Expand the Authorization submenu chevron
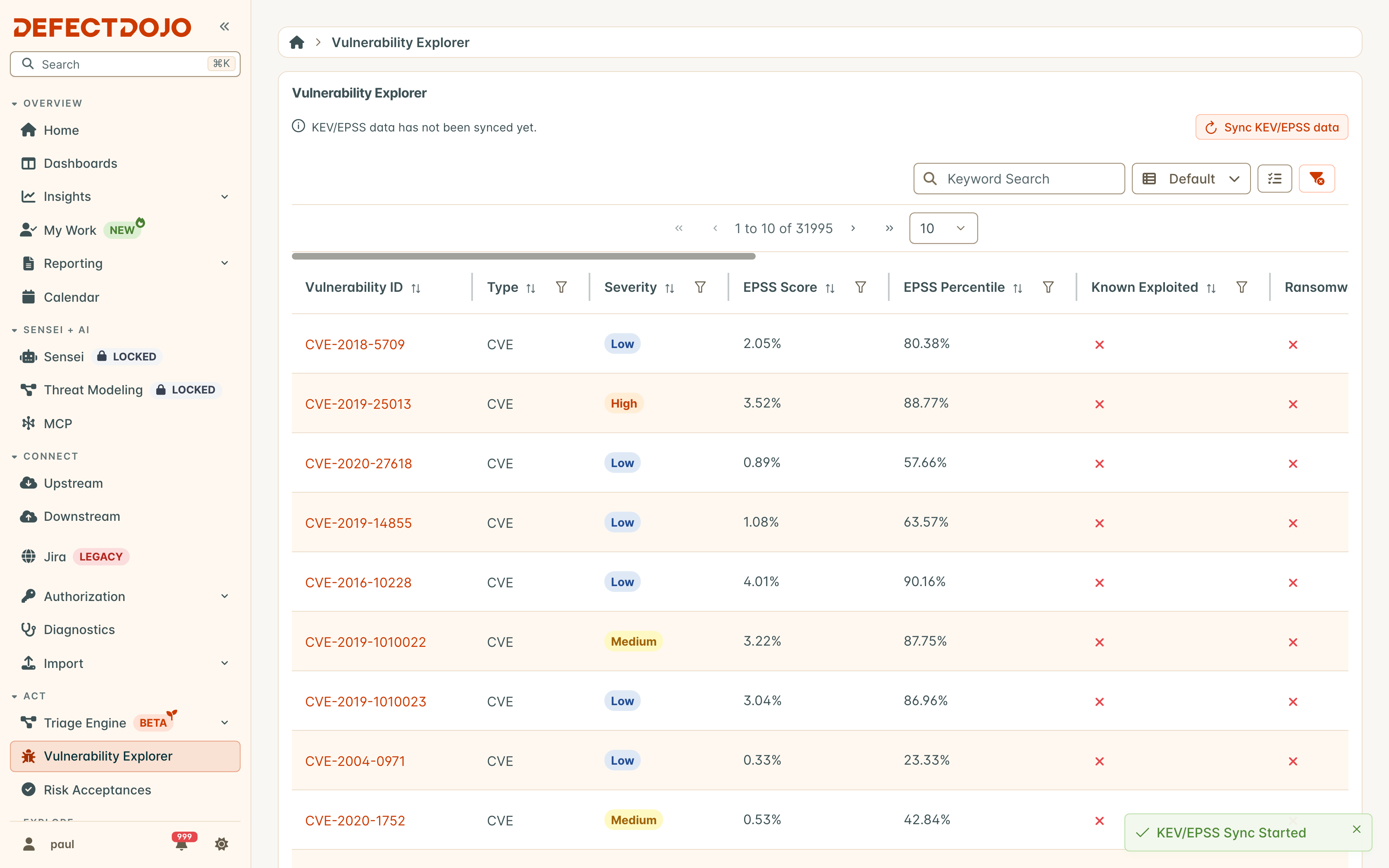The image size is (1389, 868). pos(224,596)
